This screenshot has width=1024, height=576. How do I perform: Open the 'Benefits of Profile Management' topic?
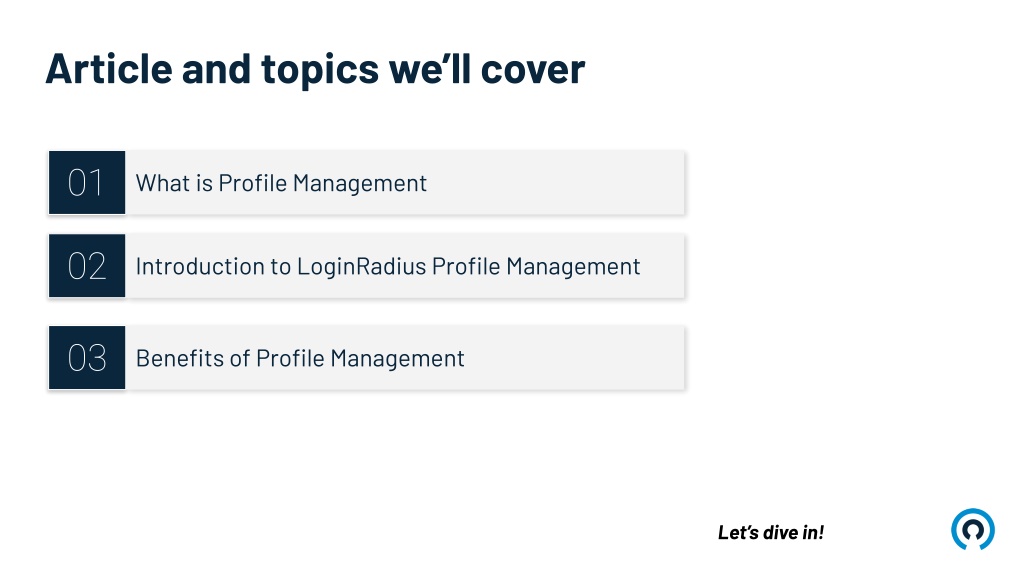300,359
